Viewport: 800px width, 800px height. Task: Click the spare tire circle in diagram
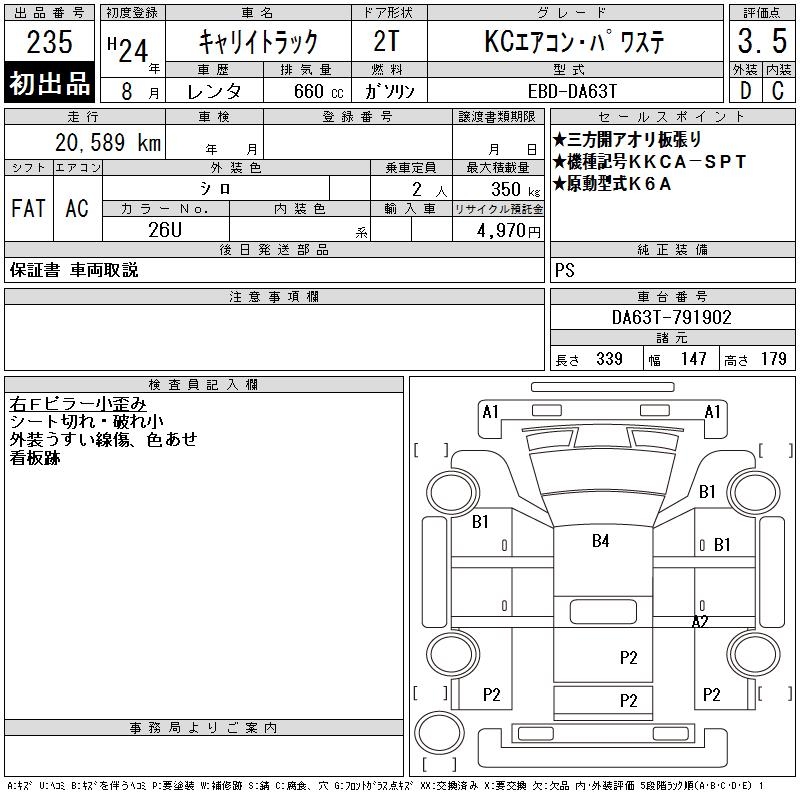pyautogui.click(x=439, y=733)
